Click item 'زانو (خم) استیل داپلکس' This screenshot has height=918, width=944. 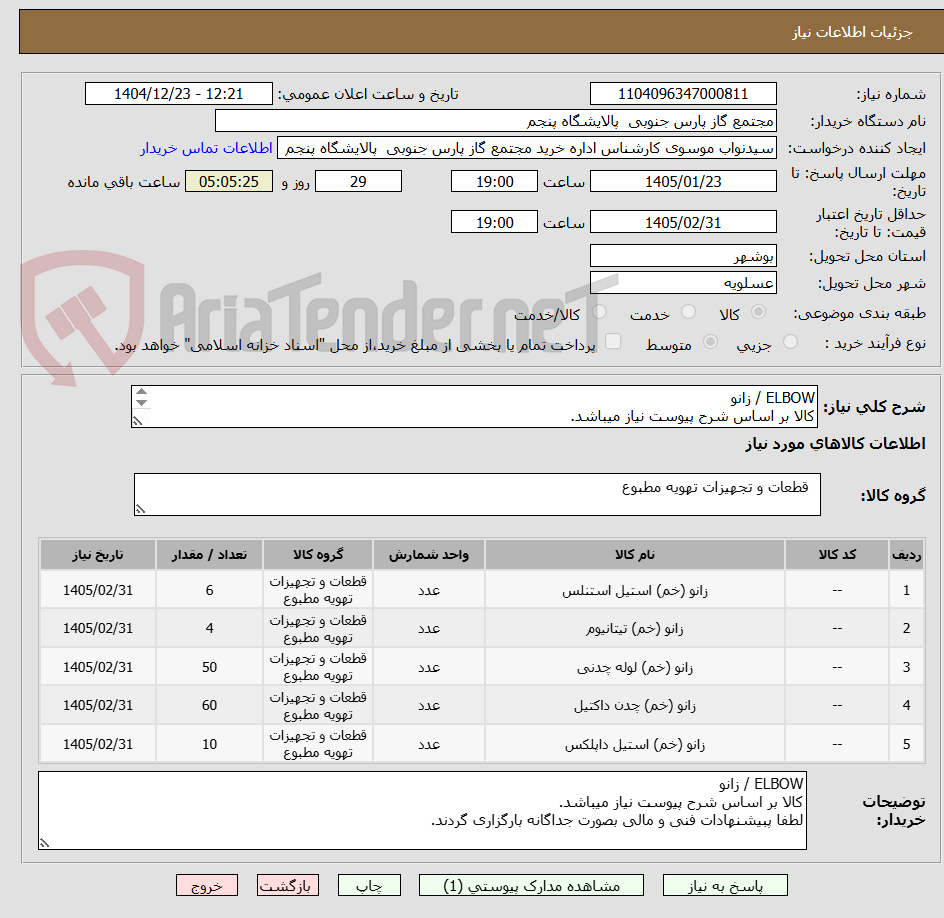tap(635, 745)
